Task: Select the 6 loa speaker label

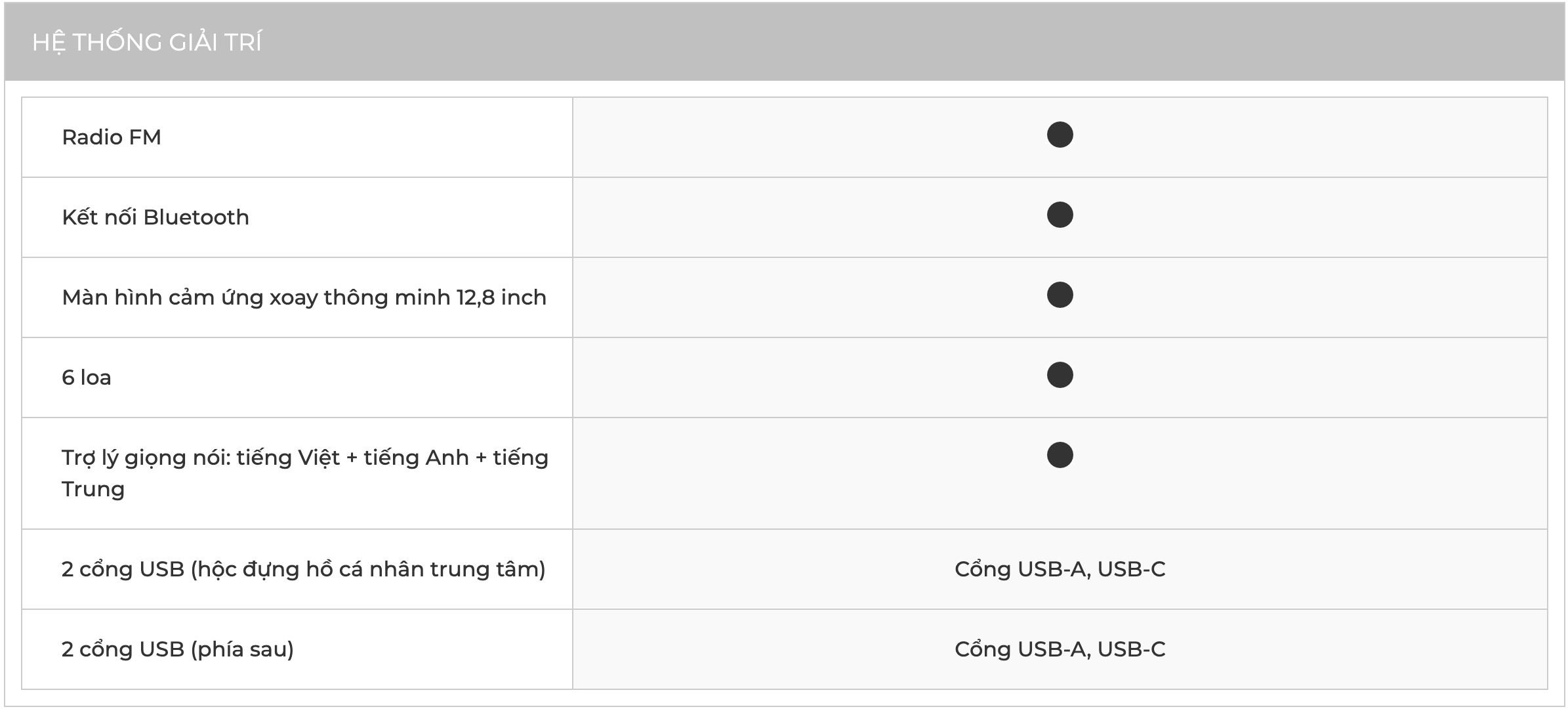Action: (x=87, y=377)
